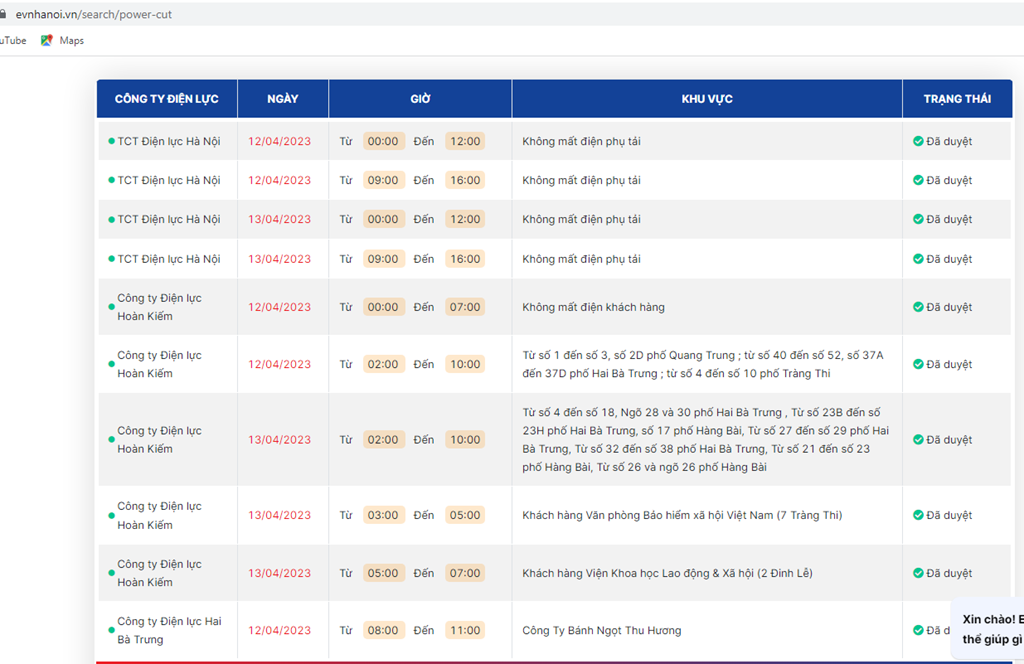
Task: Click the 'NGÀY' column header
Action: [x=283, y=99]
